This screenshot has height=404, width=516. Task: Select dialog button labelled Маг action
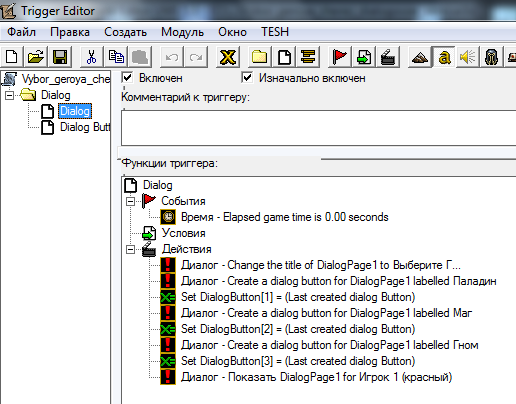click(x=327, y=313)
